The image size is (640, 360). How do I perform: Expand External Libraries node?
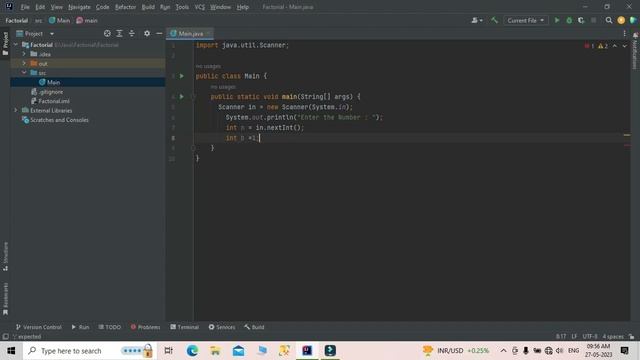(16, 110)
